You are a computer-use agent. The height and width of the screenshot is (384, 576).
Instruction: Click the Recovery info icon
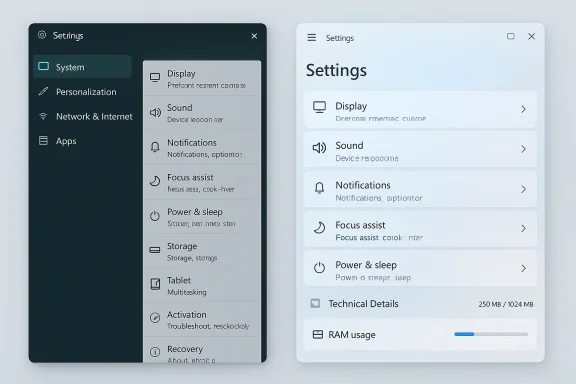(155, 352)
